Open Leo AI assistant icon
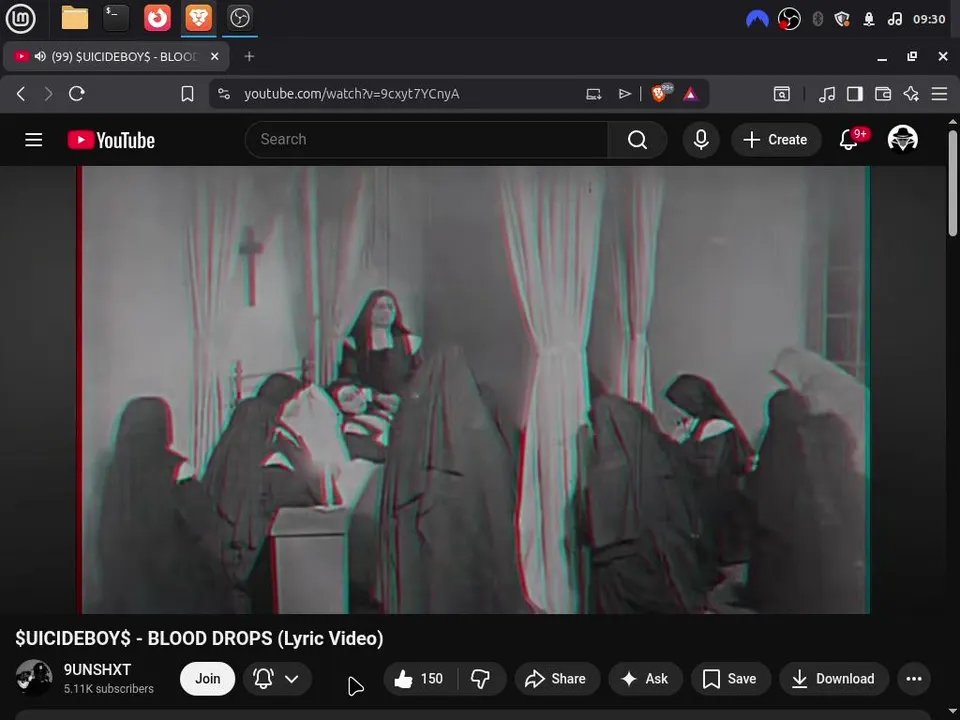 point(911,94)
